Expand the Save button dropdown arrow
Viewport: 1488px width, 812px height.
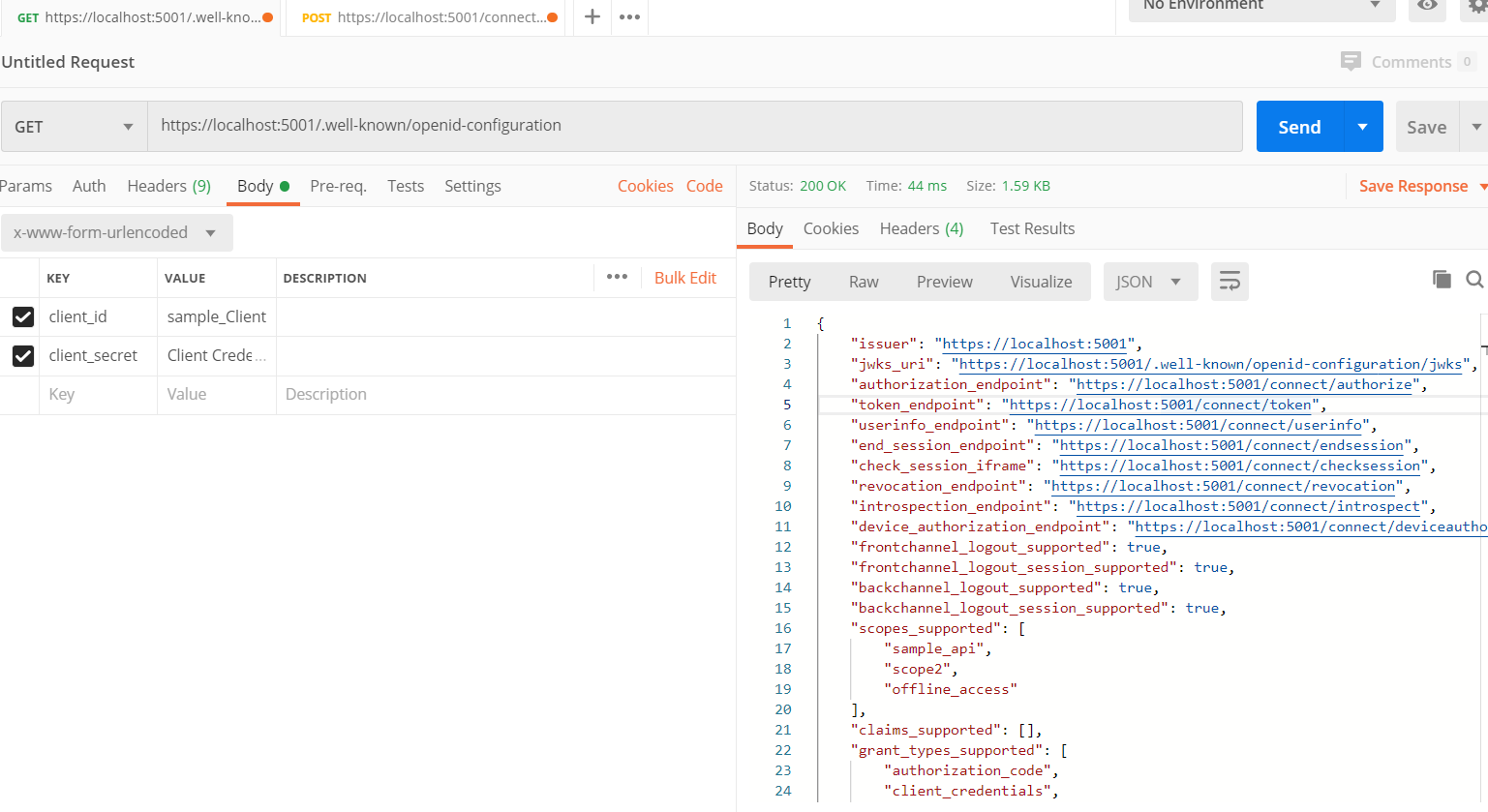(1475, 127)
